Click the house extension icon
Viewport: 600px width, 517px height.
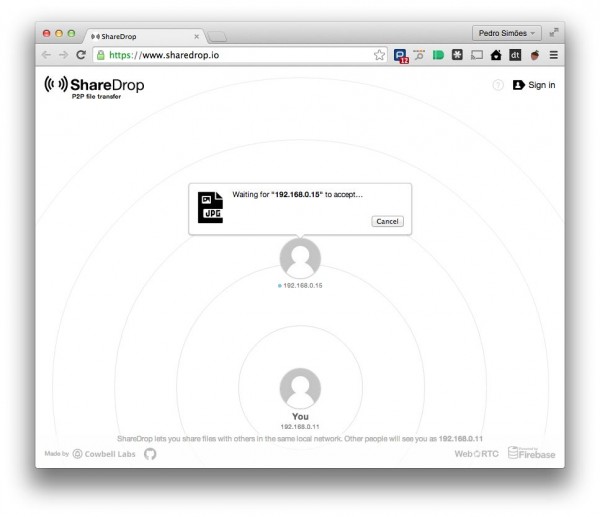coord(496,55)
